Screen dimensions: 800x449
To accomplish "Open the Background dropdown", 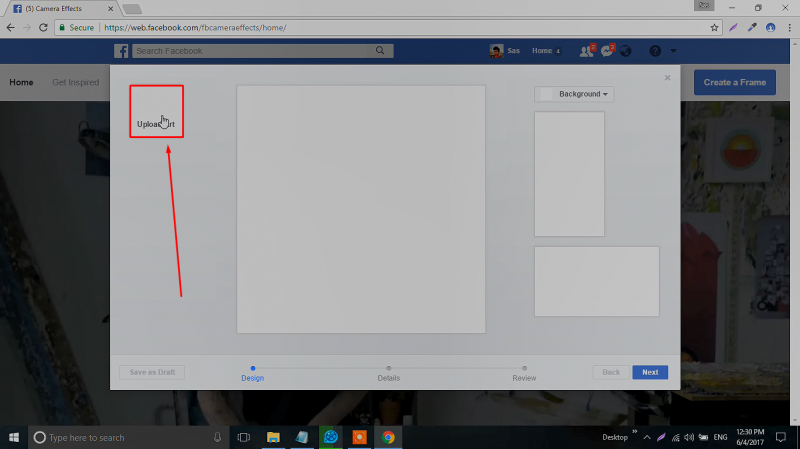I will coord(574,94).
